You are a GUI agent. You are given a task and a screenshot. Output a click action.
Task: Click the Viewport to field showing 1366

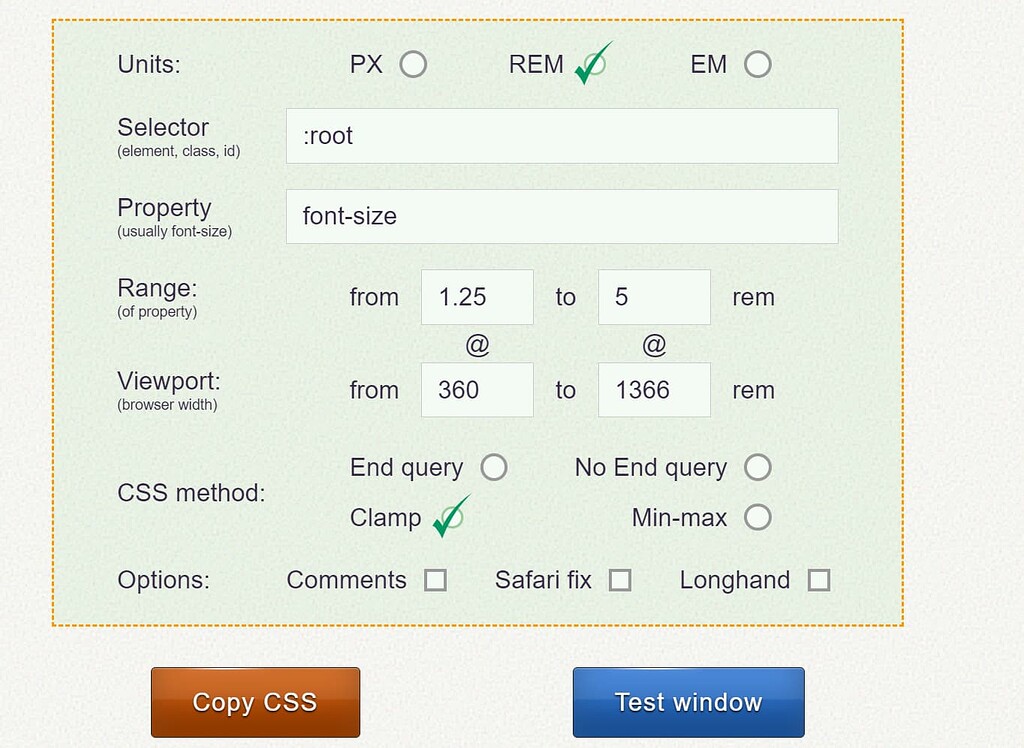point(654,390)
